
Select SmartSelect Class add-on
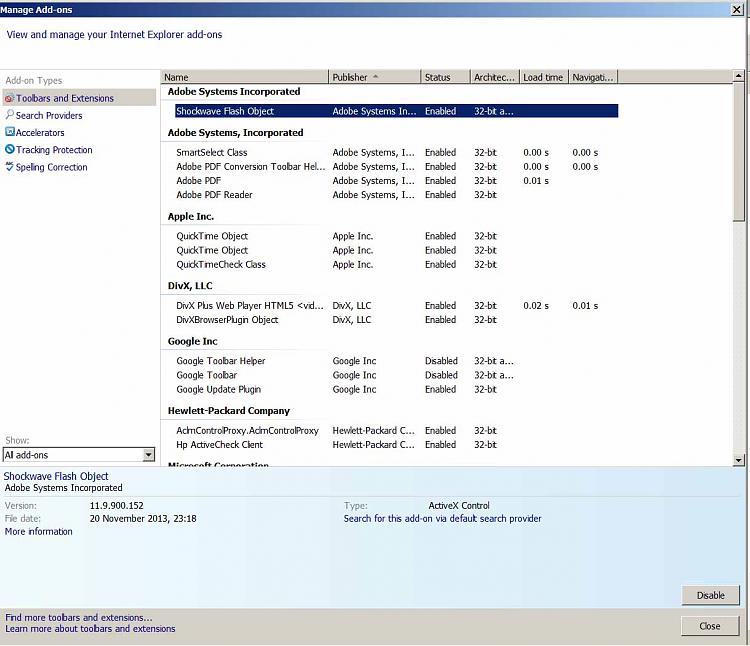coord(397,153)
